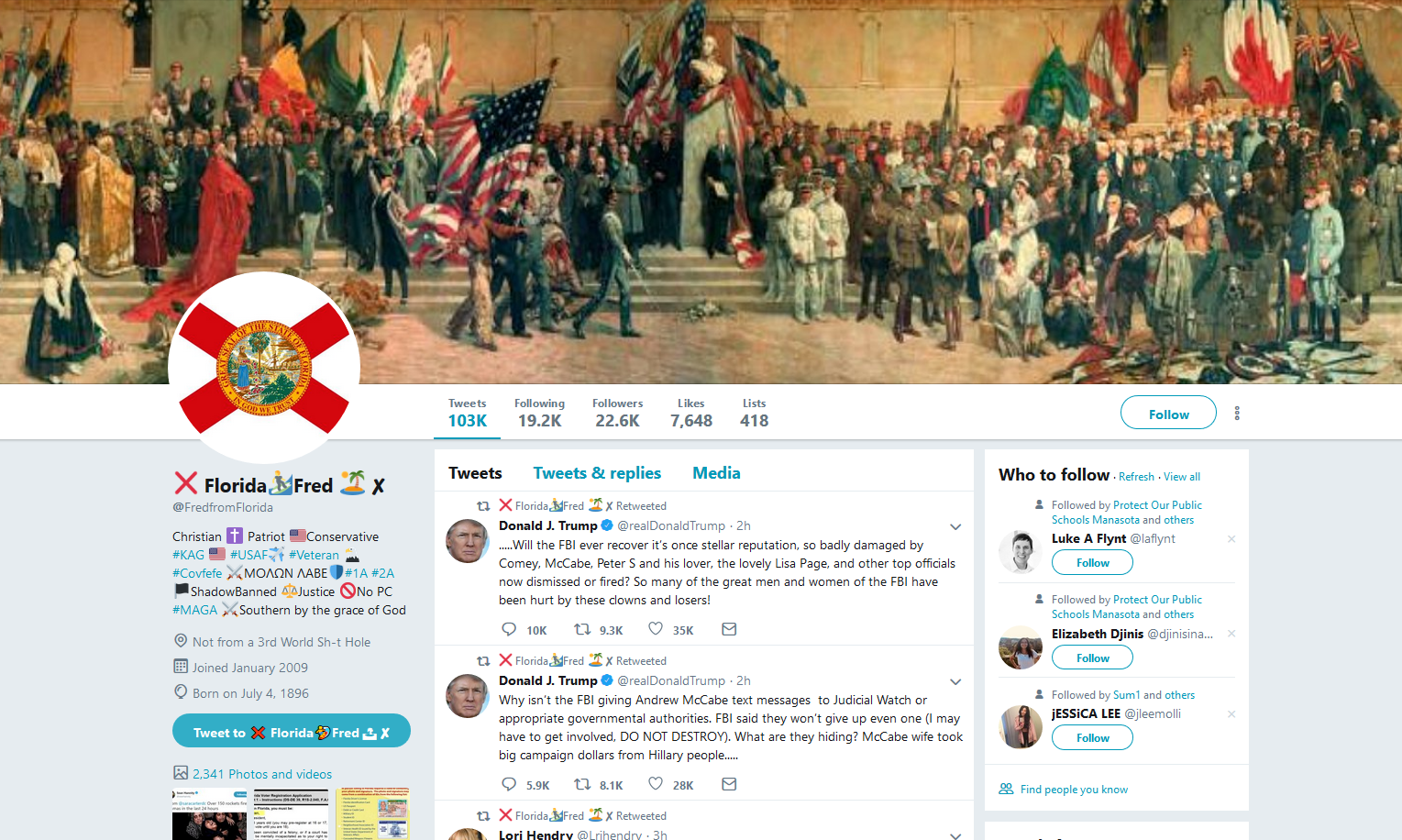Click reply icon on first Trump tweet

pyautogui.click(x=509, y=629)
